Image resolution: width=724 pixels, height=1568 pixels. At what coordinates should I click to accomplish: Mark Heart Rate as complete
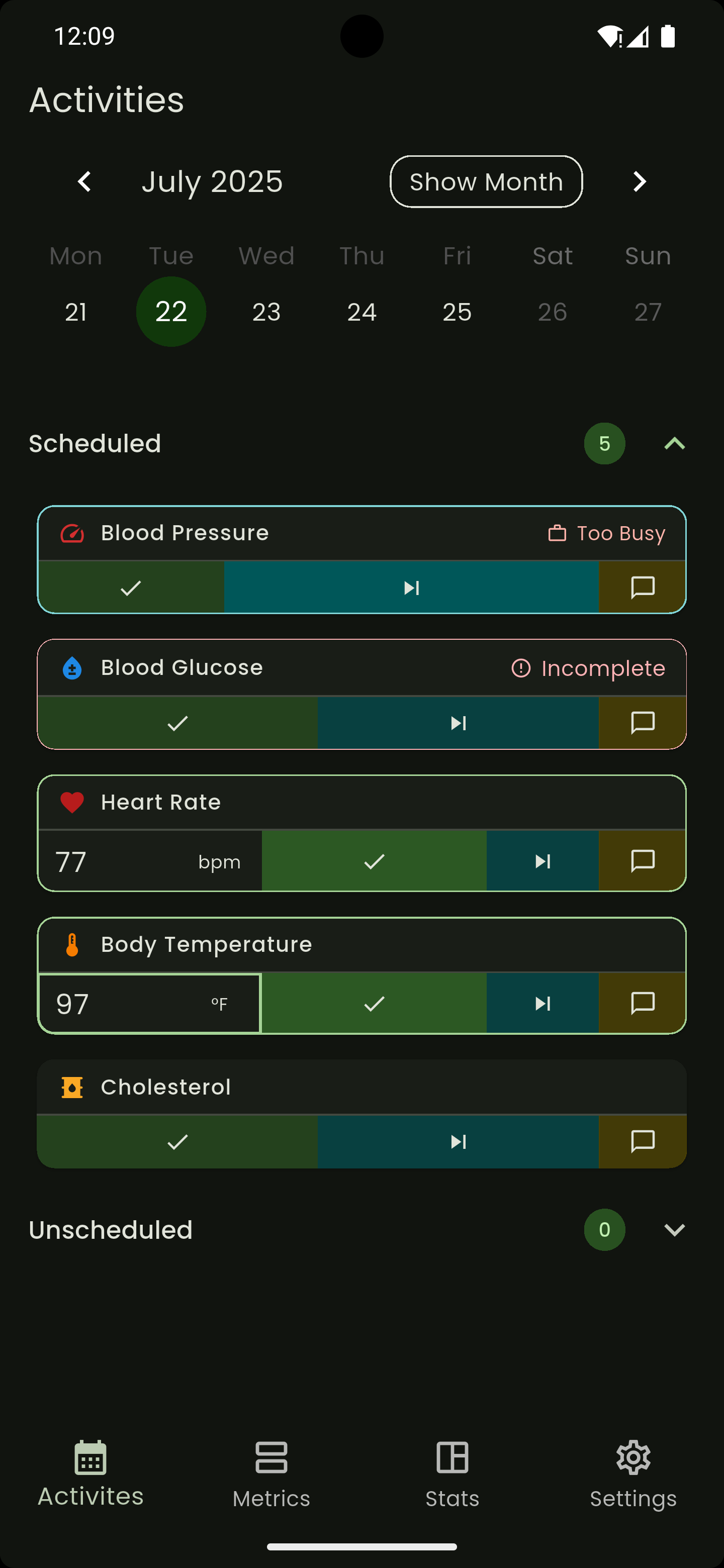coord(374,861)
